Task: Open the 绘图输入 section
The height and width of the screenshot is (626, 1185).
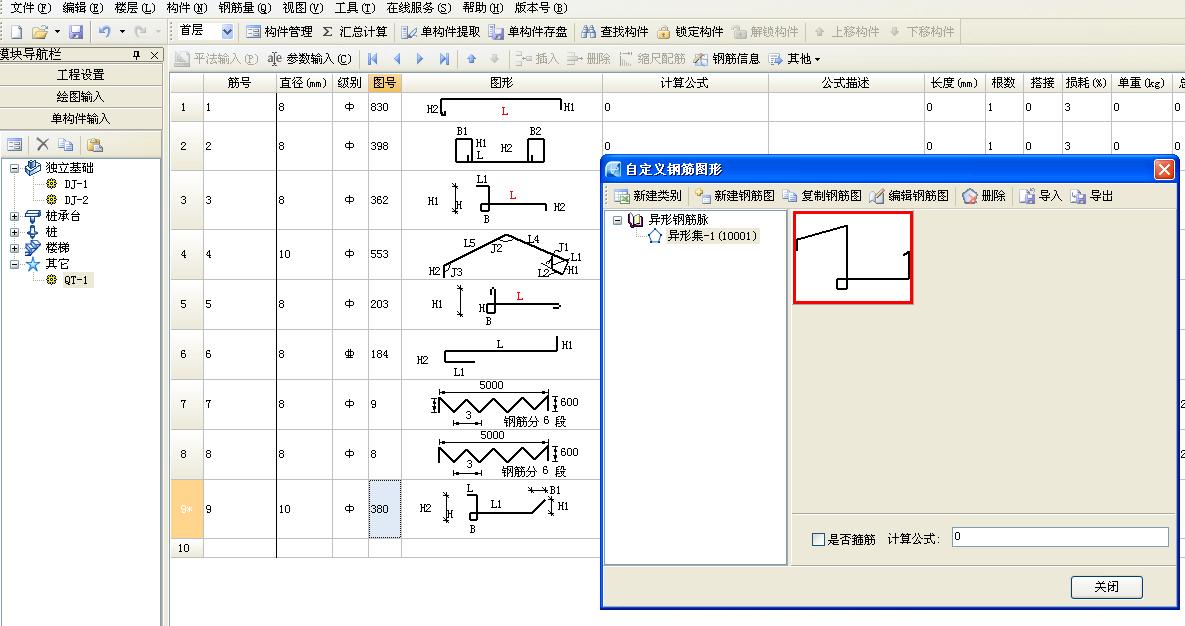Action: [81, 97]
